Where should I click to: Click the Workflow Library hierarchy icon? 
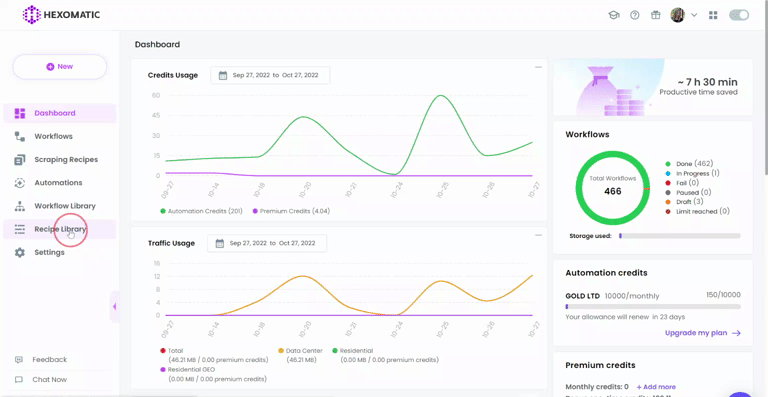coord(20,206)
